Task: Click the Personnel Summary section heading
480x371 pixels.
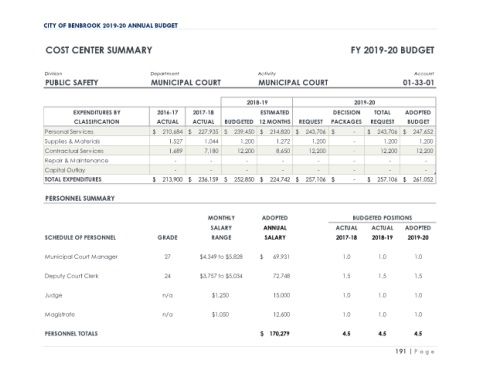Action: 80,198
